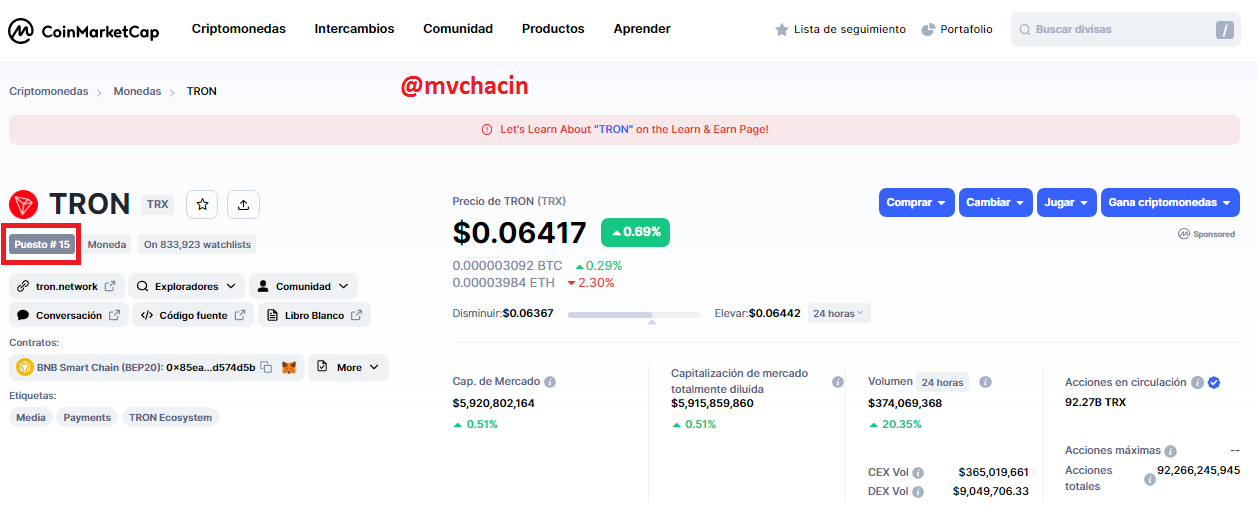Click the low-high price range bar
The height and width of the screenshot is (508, 1257).
634,314
